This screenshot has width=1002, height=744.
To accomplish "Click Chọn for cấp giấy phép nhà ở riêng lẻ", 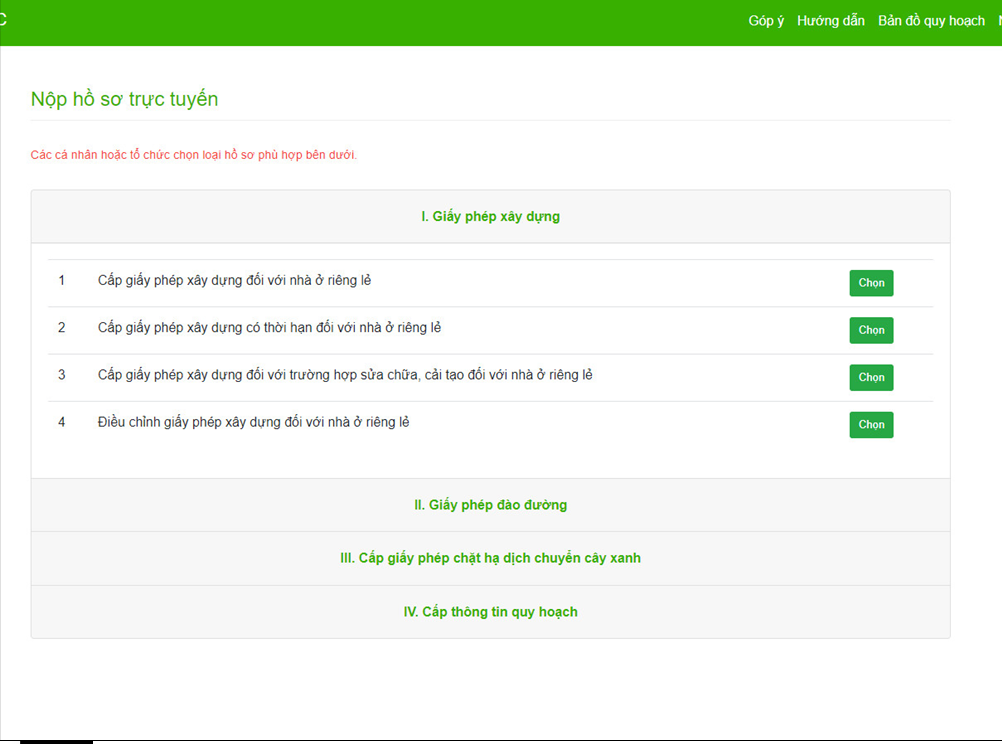I will tap(871, 283).
